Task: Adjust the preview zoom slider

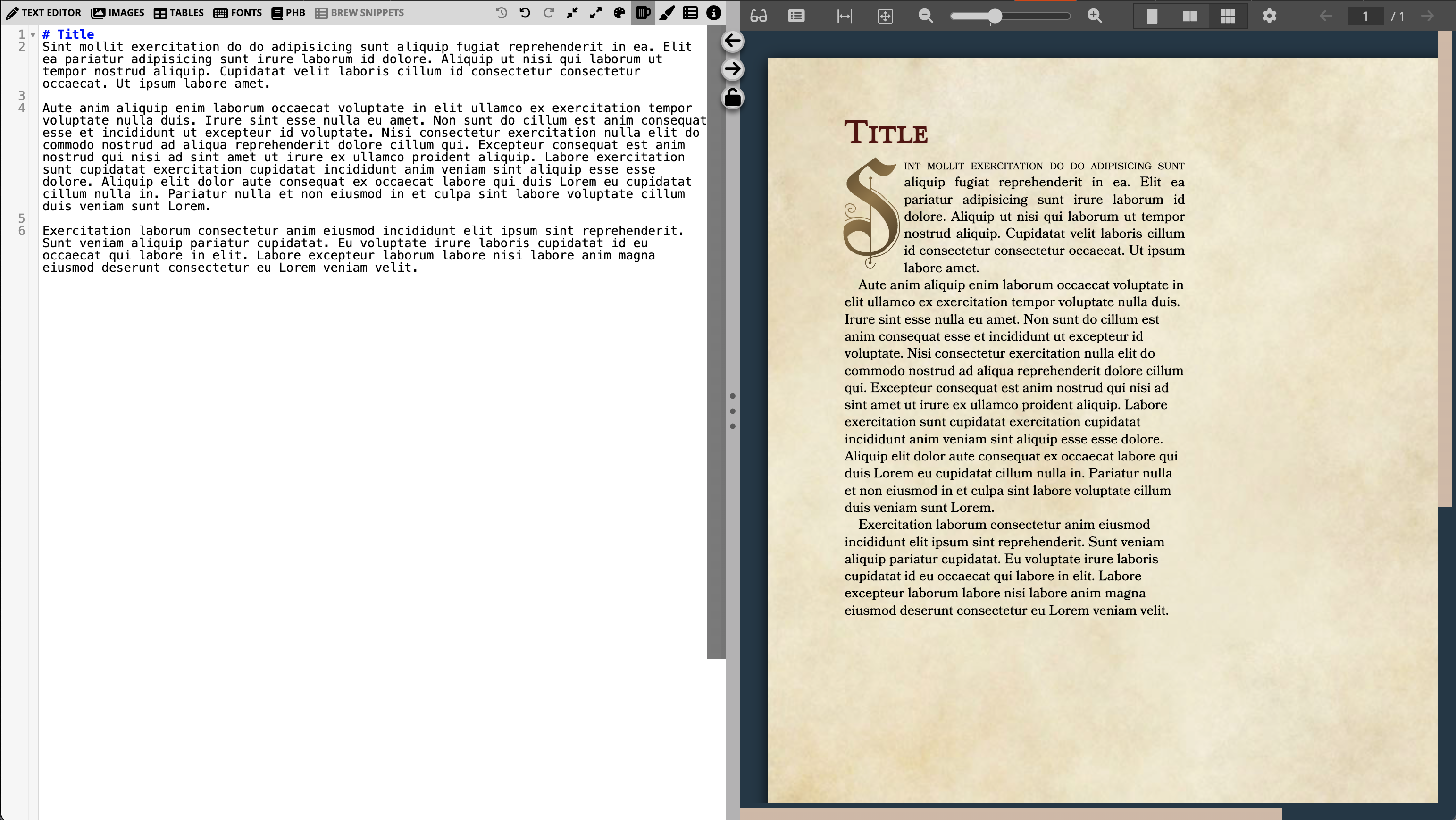Action: 995,17
